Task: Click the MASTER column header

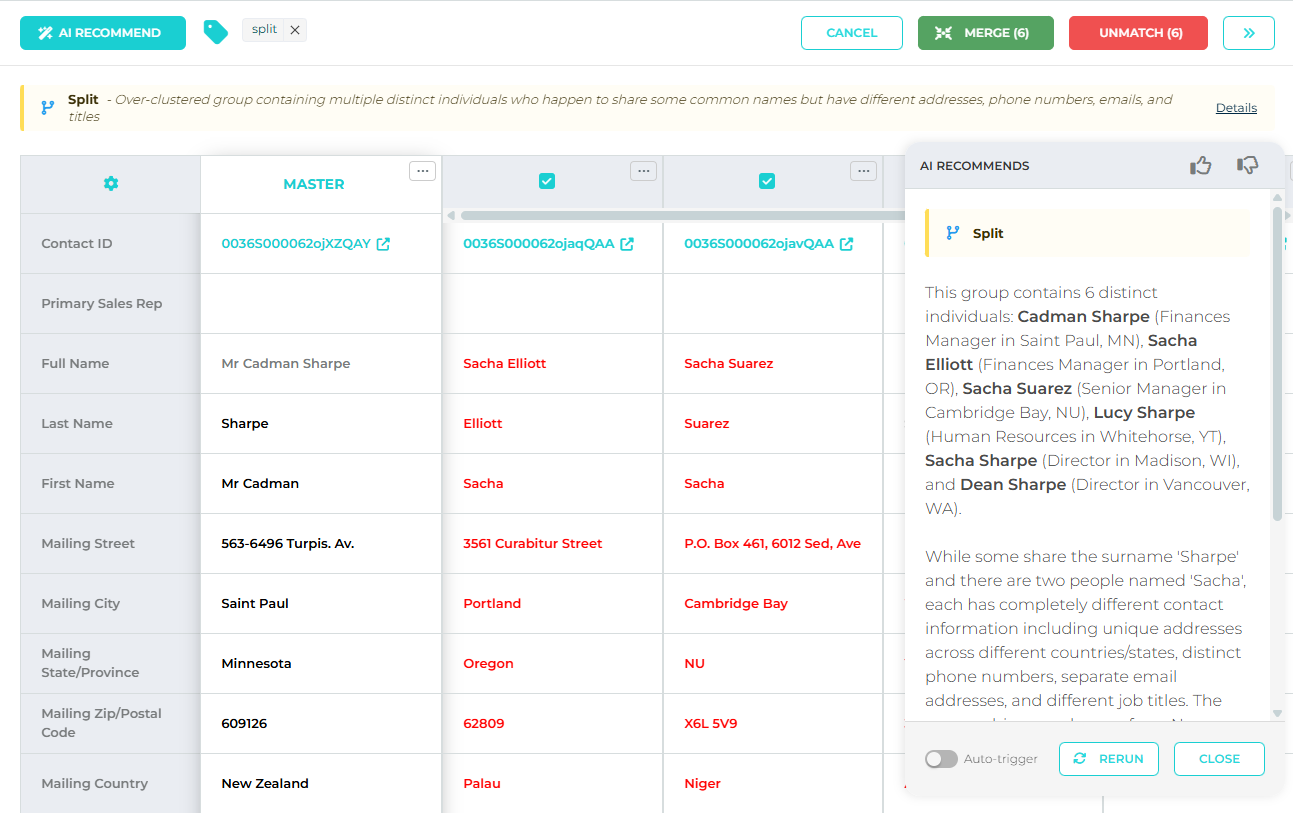Action: pyautogui.click(x=314, y=184)
